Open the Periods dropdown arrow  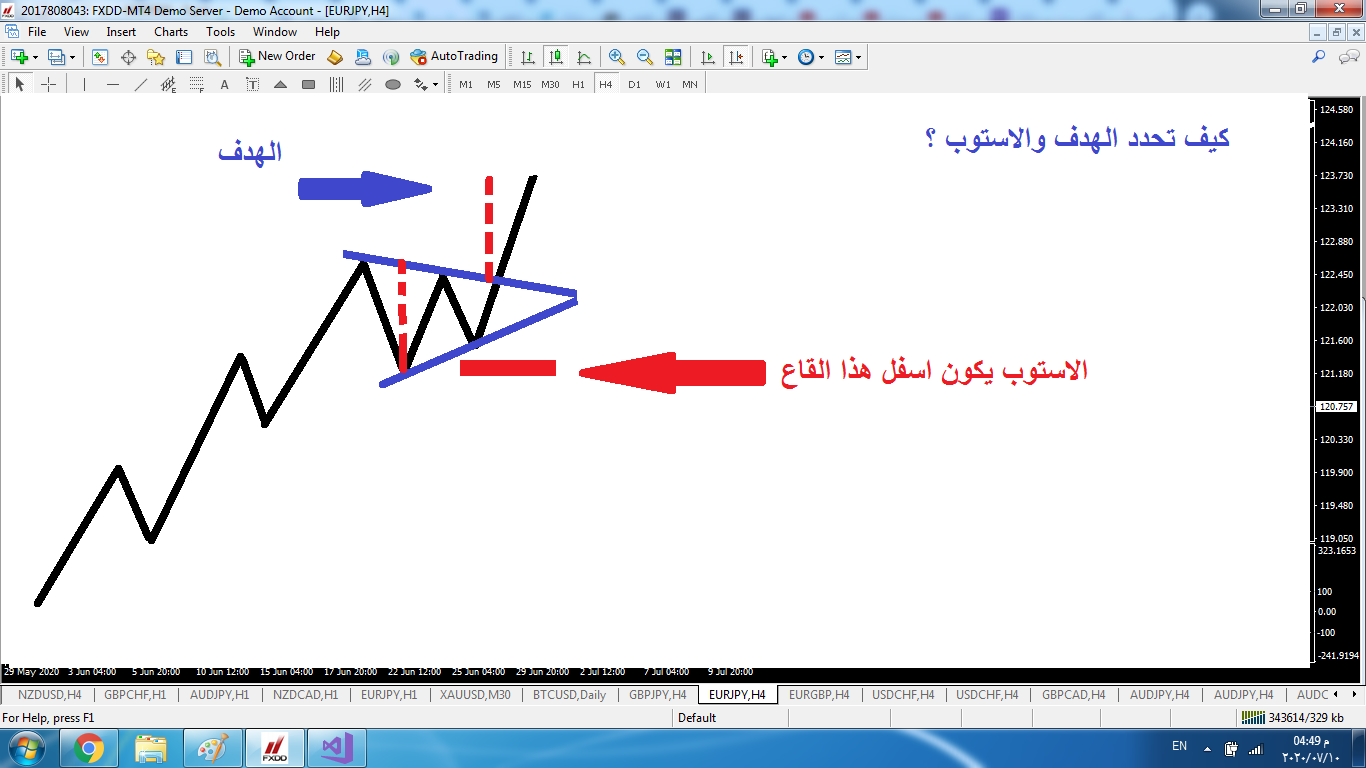[x=822, y=57]
